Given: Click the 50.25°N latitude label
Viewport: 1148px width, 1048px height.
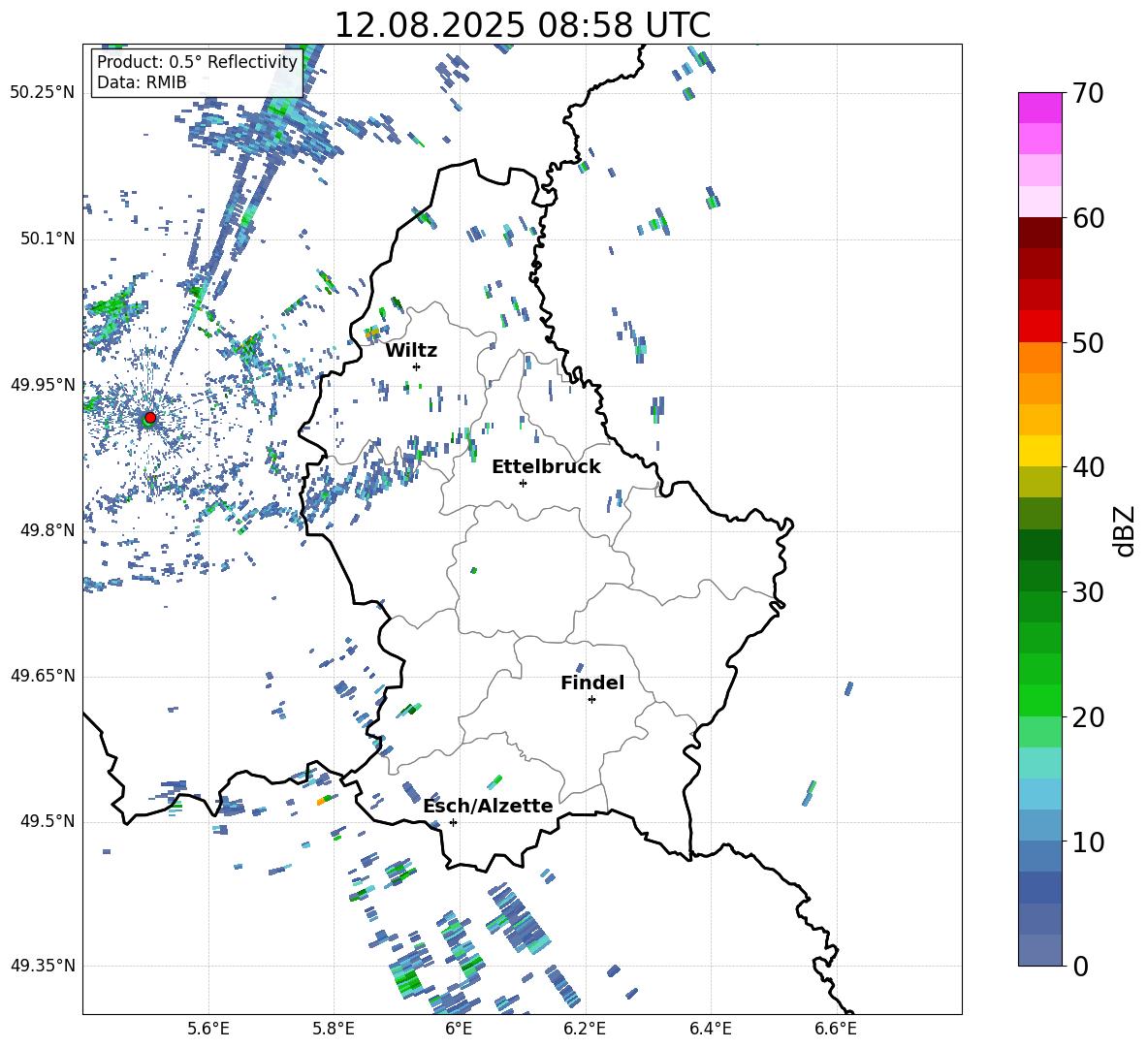Looking at the screenshot, I should pyautogui.click(x=43, y=93).
